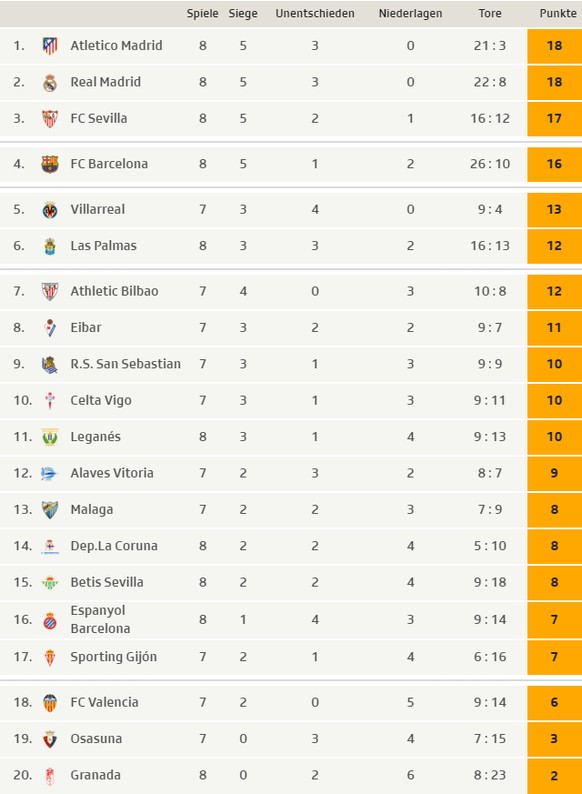Open the Las Palmas team name
582x794 pixels.
103,246
